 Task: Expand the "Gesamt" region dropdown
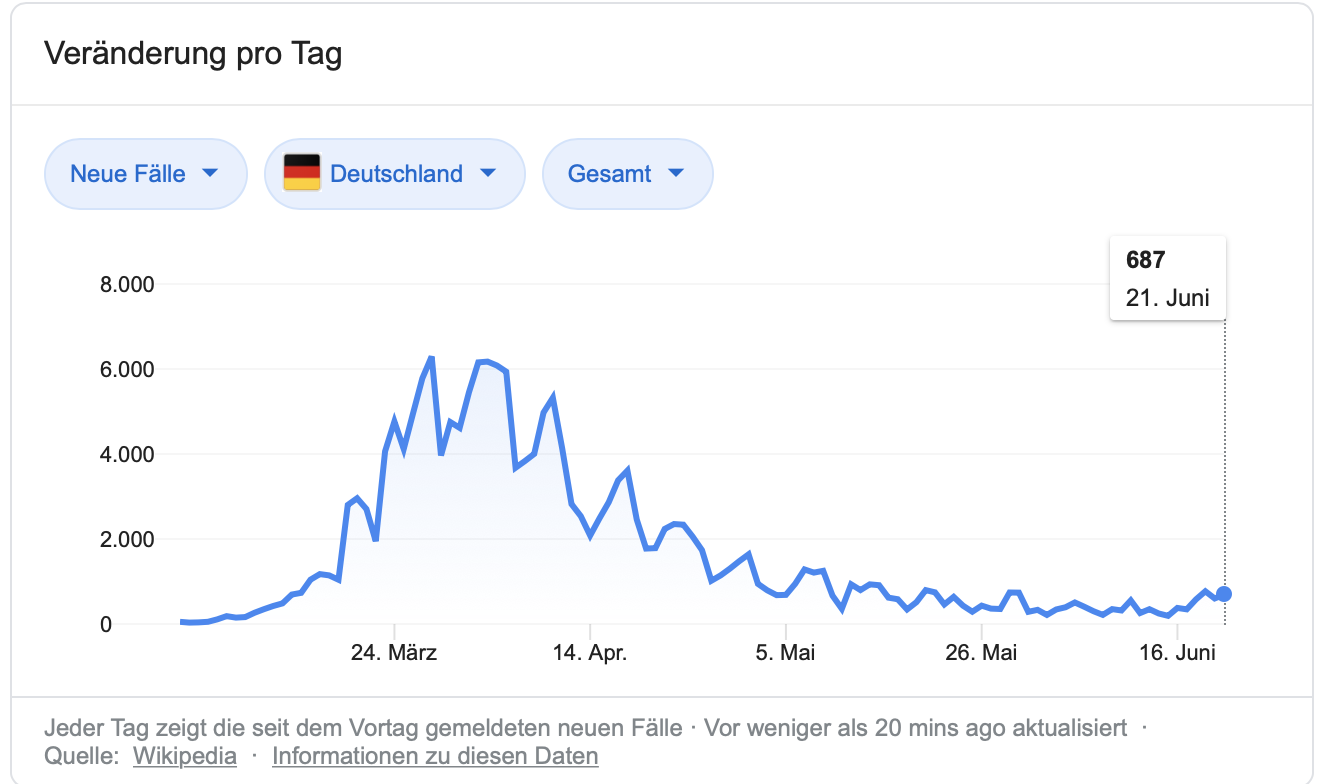tap(627, 174)
